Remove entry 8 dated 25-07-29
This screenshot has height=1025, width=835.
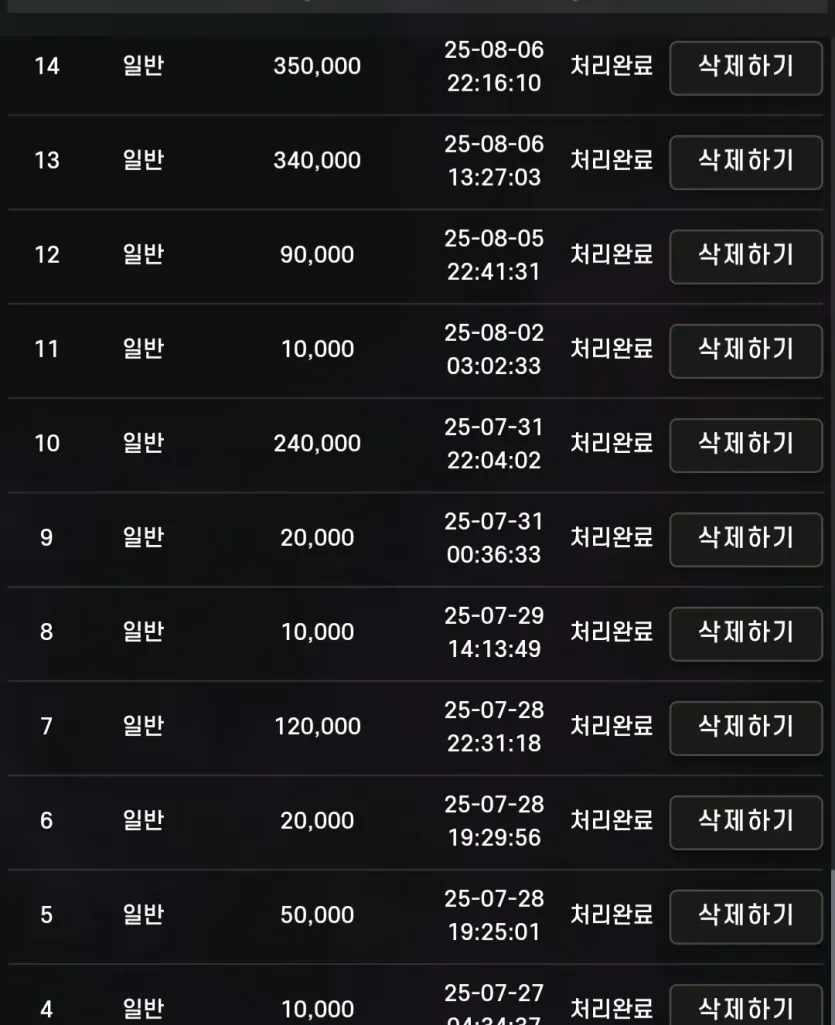[745, 634]
